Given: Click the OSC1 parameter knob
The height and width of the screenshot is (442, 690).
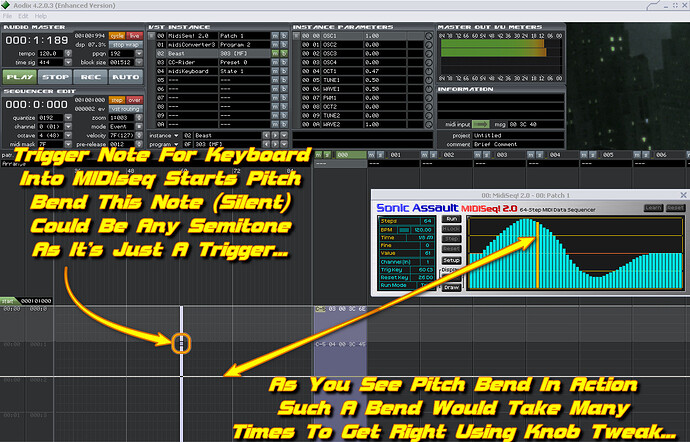Looking at the screenshot, I should pos(426,35).
